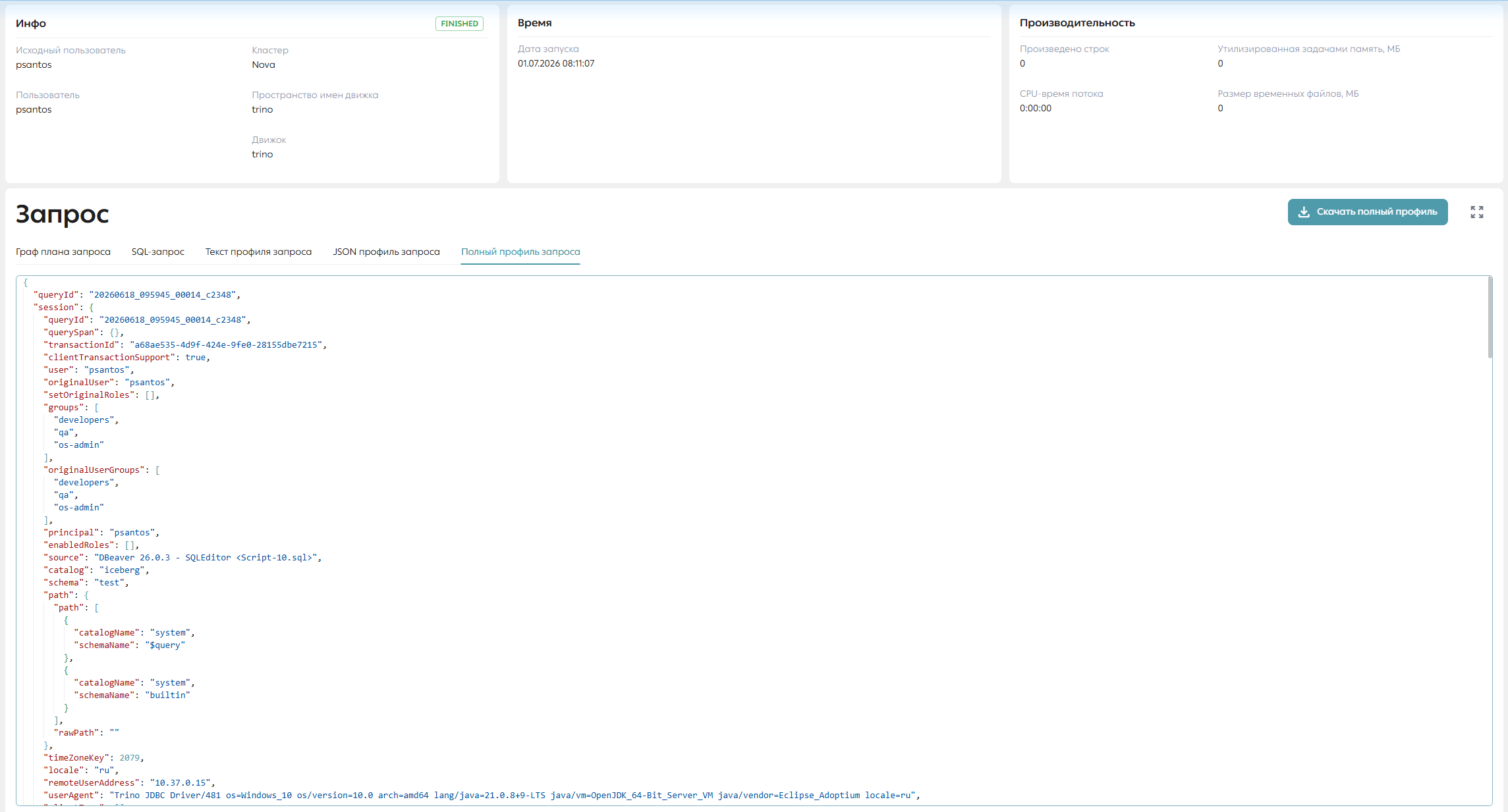1508x812 pixels.
Task: Click the CPU time value 0:00:00
Action: point(1036,108)
